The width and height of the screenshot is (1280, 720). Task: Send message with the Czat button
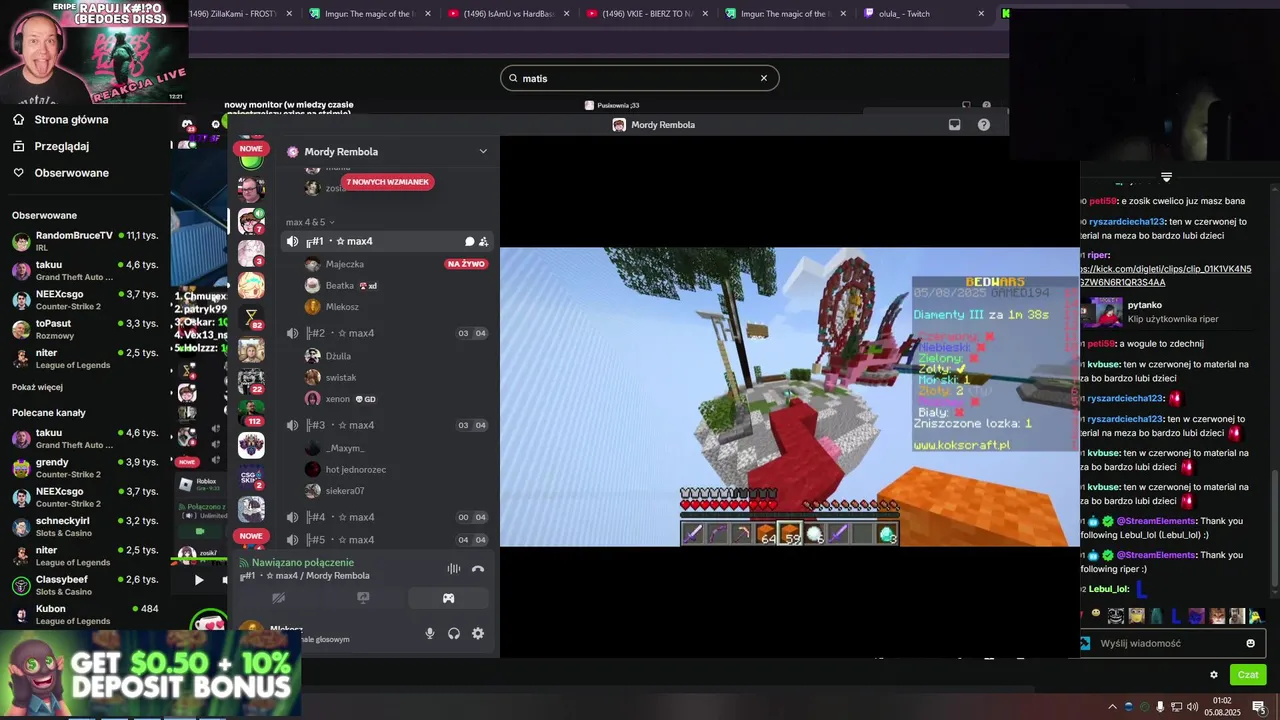[1248, 675]
